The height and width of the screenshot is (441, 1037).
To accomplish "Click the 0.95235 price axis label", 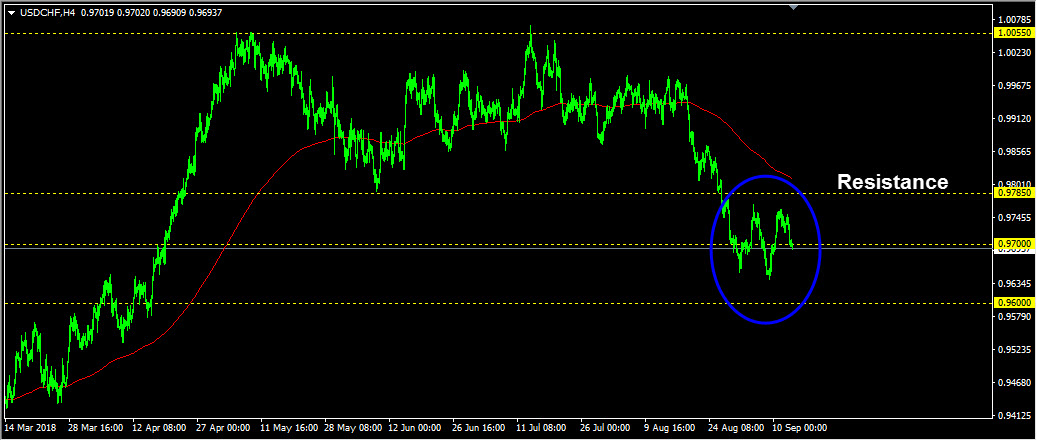I will click(x=1015, y=350).
